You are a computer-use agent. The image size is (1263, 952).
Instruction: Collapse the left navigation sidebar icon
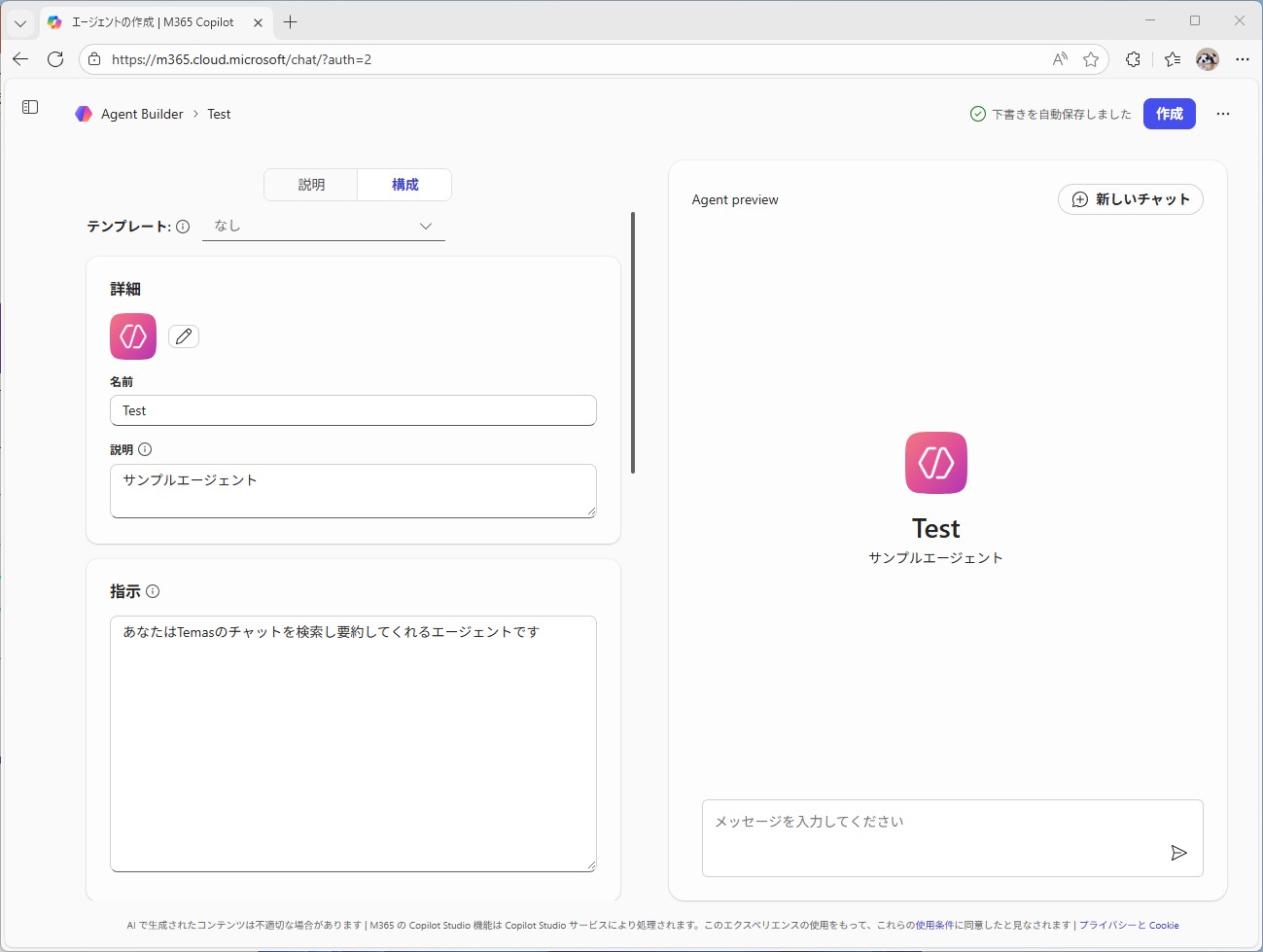(29, 107)
